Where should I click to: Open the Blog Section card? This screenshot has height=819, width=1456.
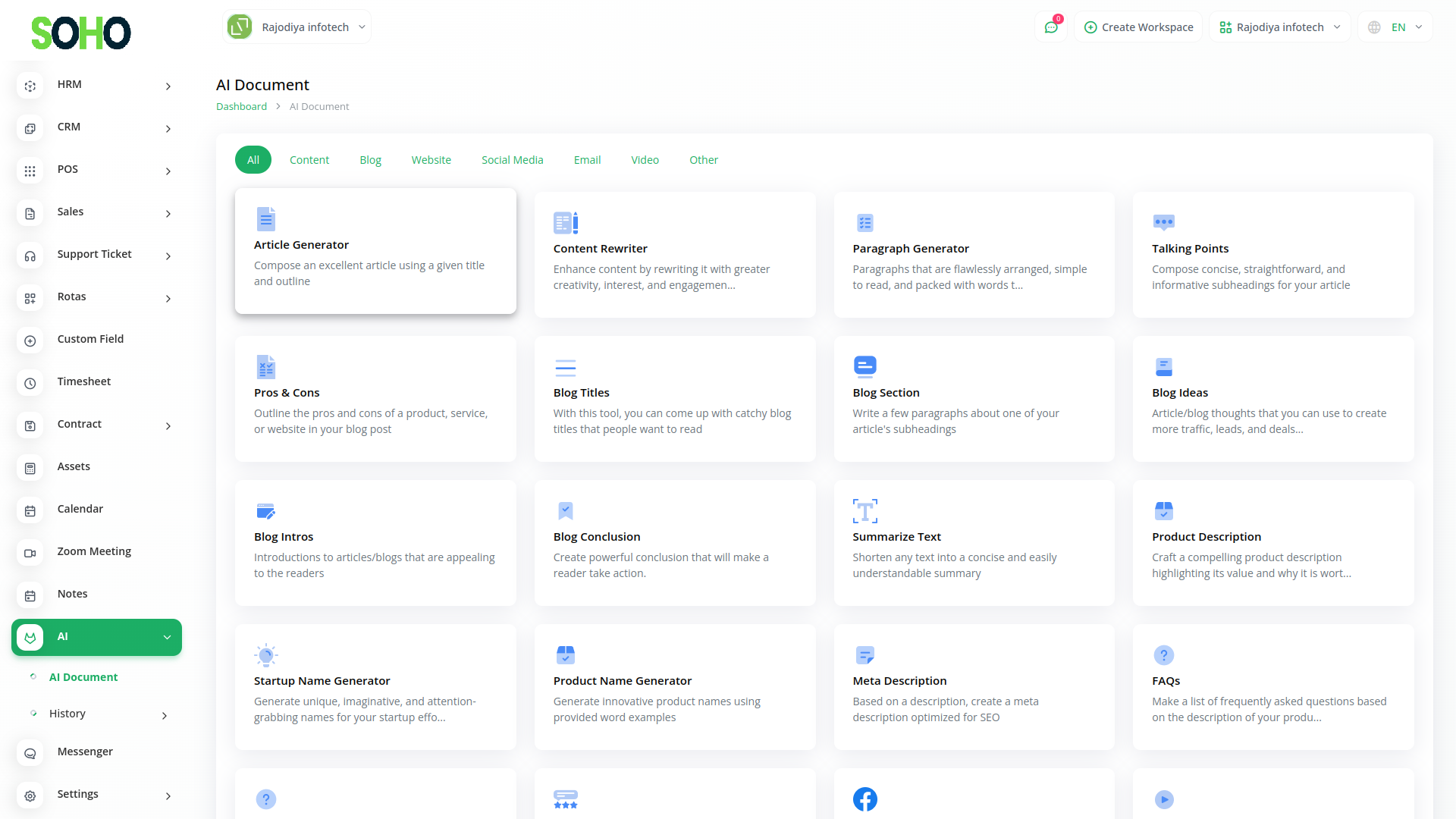click(974, 399)
